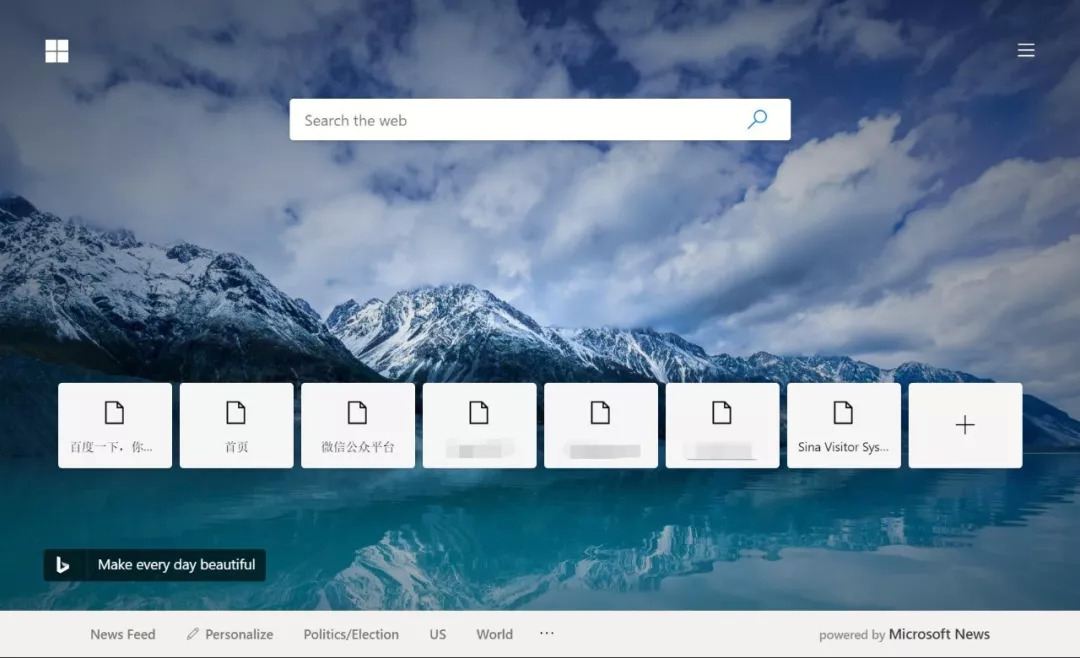The width and height of the screenshot is (1080, 658).
Task: Open the fourth blurred-name quick link tile
Action: [x=479, y=425]
